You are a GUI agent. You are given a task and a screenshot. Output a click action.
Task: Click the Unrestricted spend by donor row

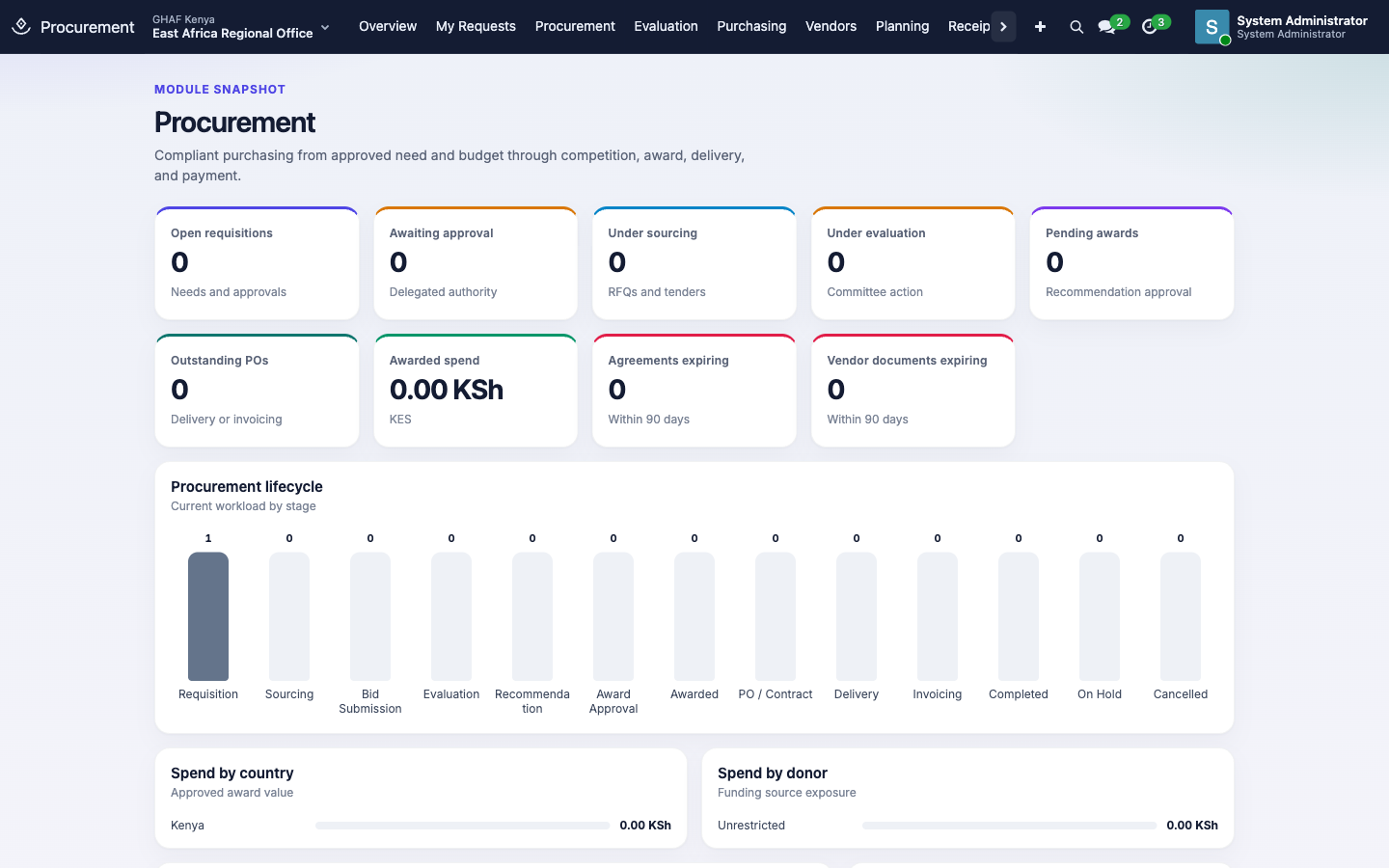click(x=967, y=826)
